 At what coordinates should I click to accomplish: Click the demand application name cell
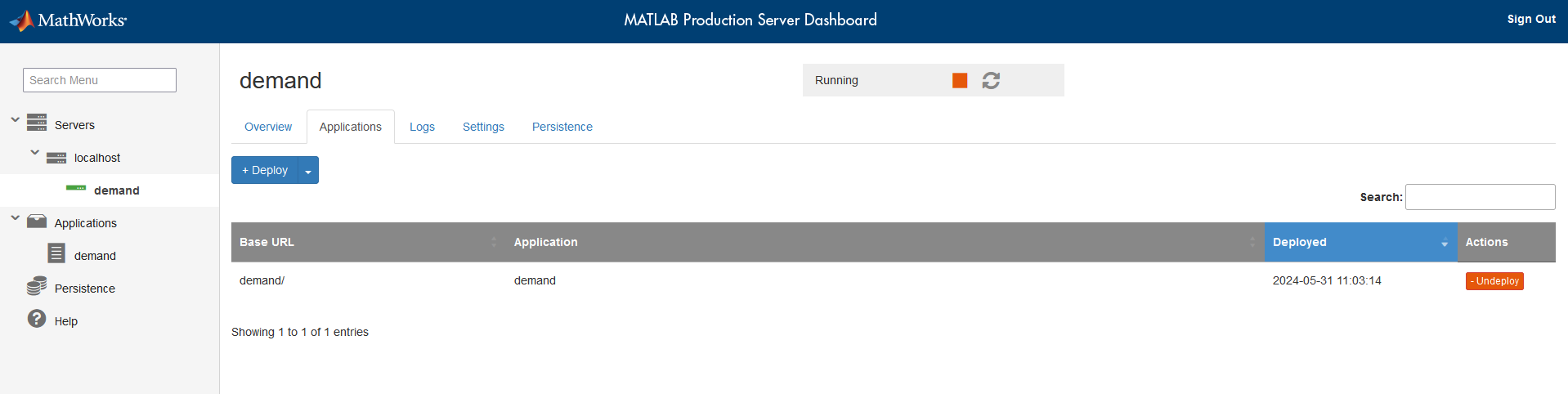click(x=535, y=280)
